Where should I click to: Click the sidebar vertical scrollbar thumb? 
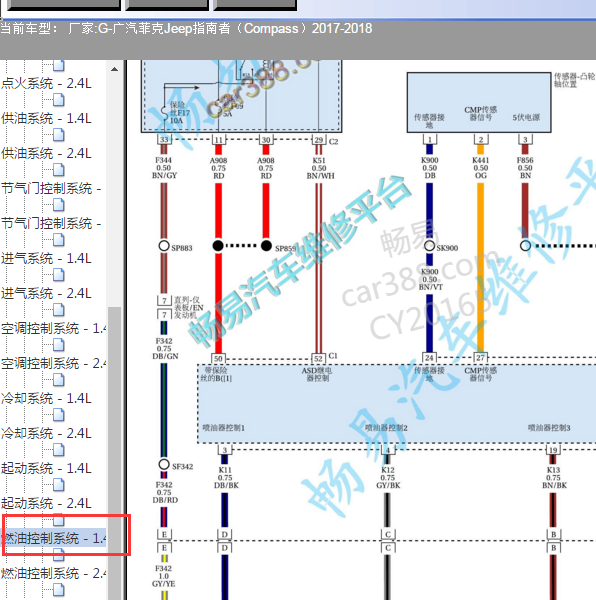click(114, 453)
